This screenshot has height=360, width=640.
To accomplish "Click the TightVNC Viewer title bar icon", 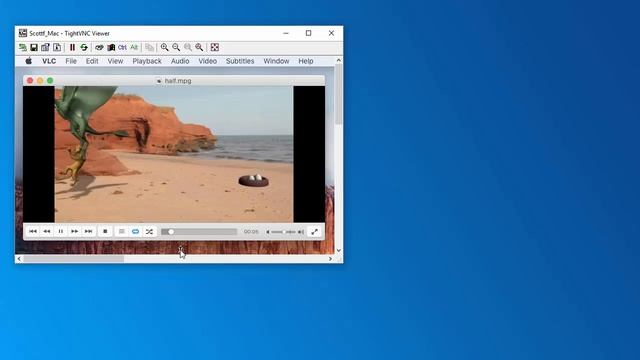I will [23, 33].
